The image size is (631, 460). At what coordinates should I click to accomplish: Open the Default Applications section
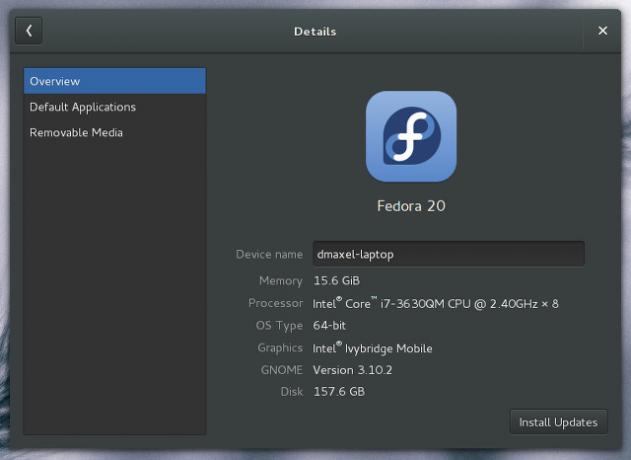pos(115,107)
